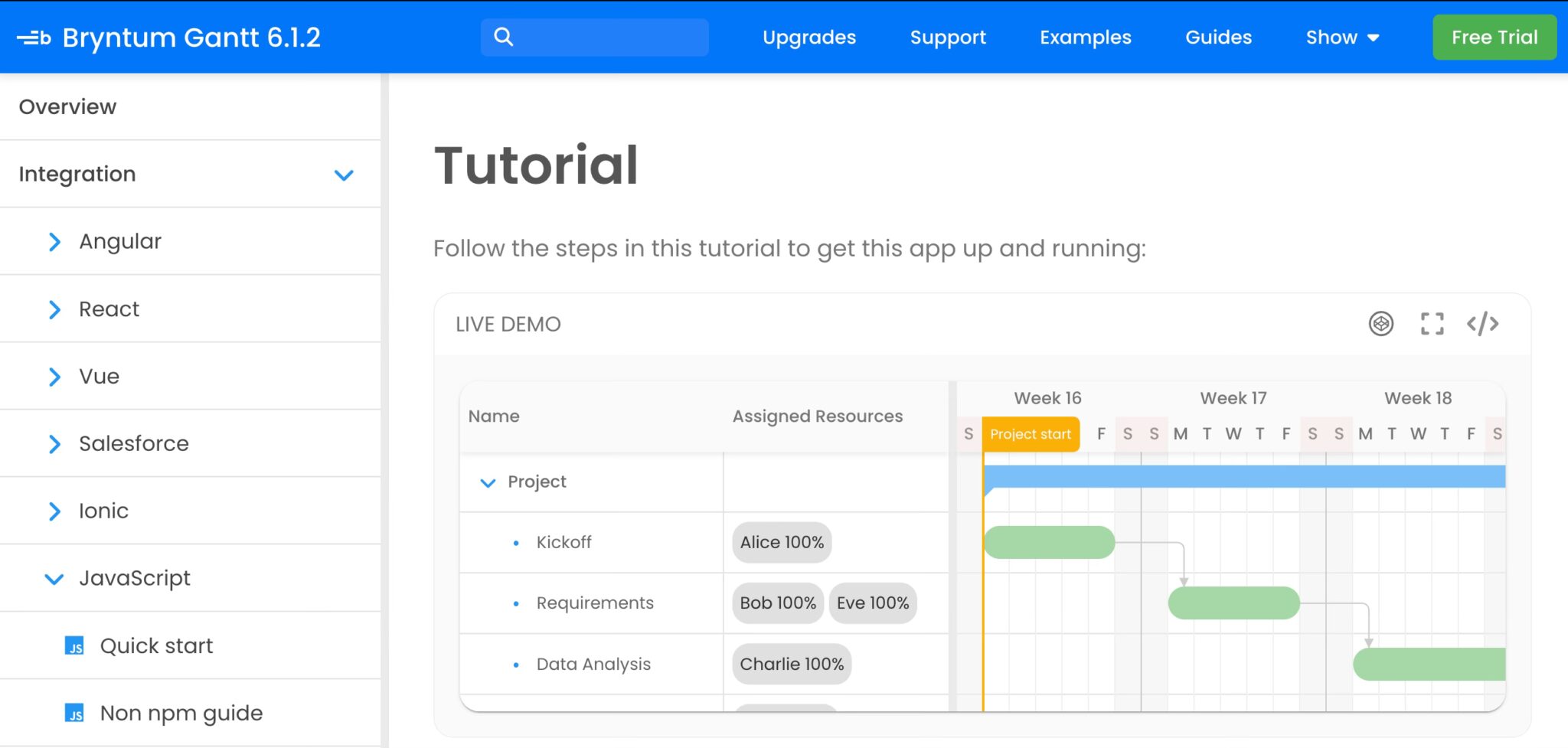Expand the React tree item
The image size is (1568, 748).
(x=54, y=309)
